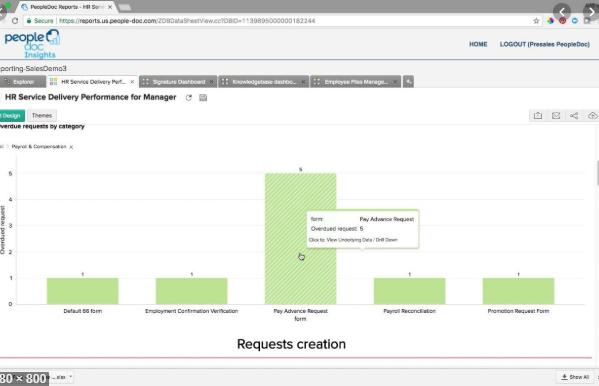Screen dimensions: 599x386
Task: Close the HR Service Delivery tab
Action: 132,82
